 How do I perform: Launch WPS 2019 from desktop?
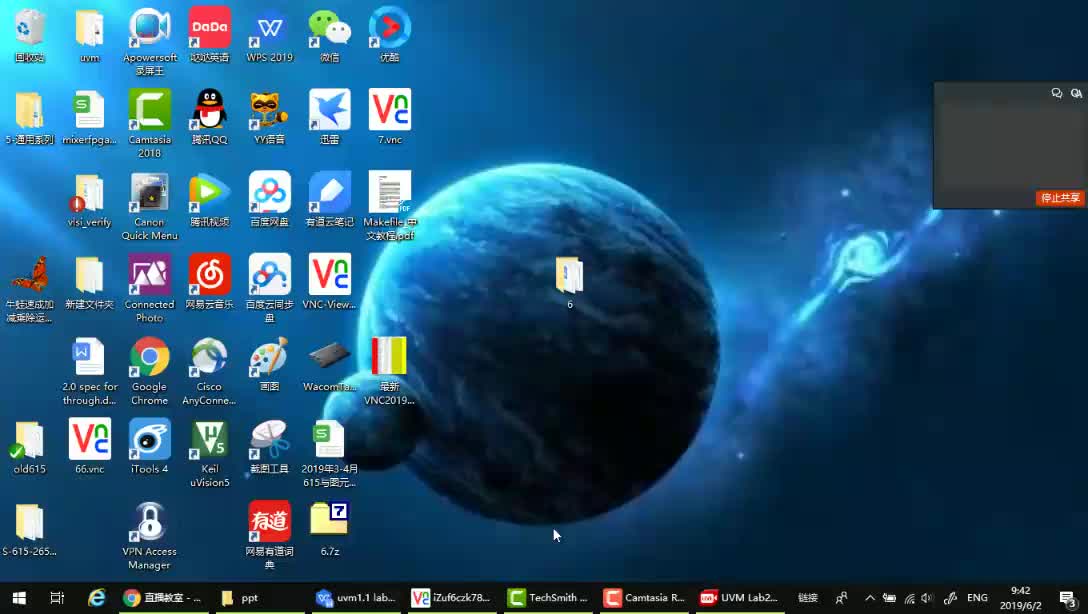[269, 35]
